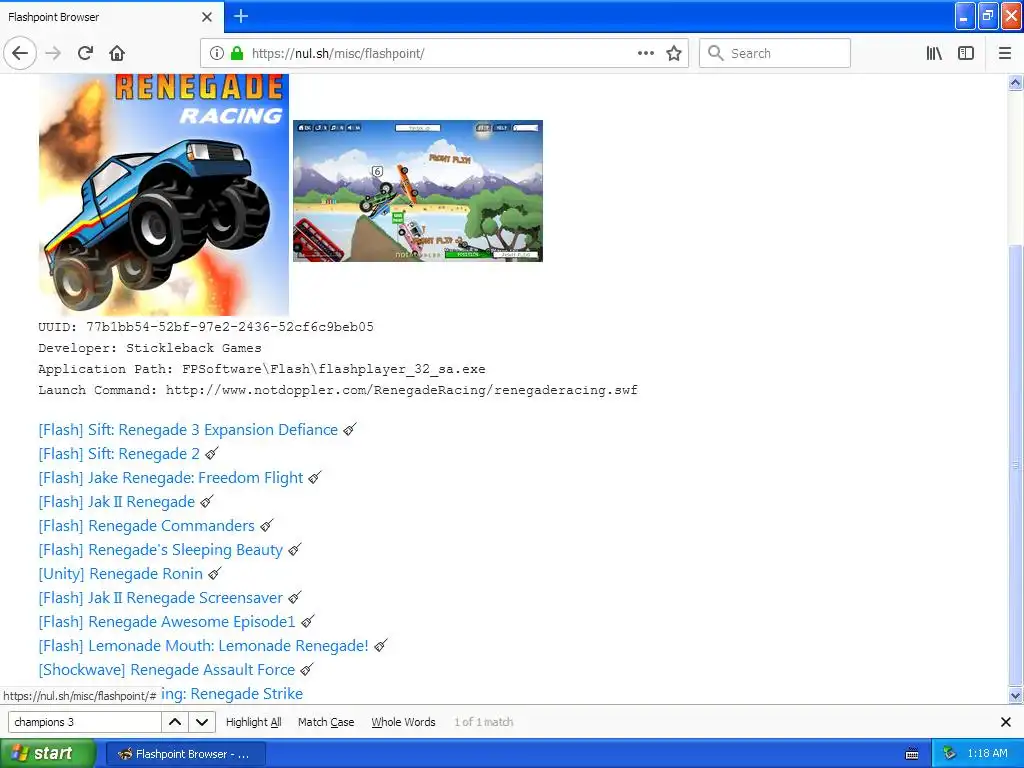The height and width of the screenshot is (768, 1024).
Task: Click the page scrollbar up arrow
Action: point(1015,82)
